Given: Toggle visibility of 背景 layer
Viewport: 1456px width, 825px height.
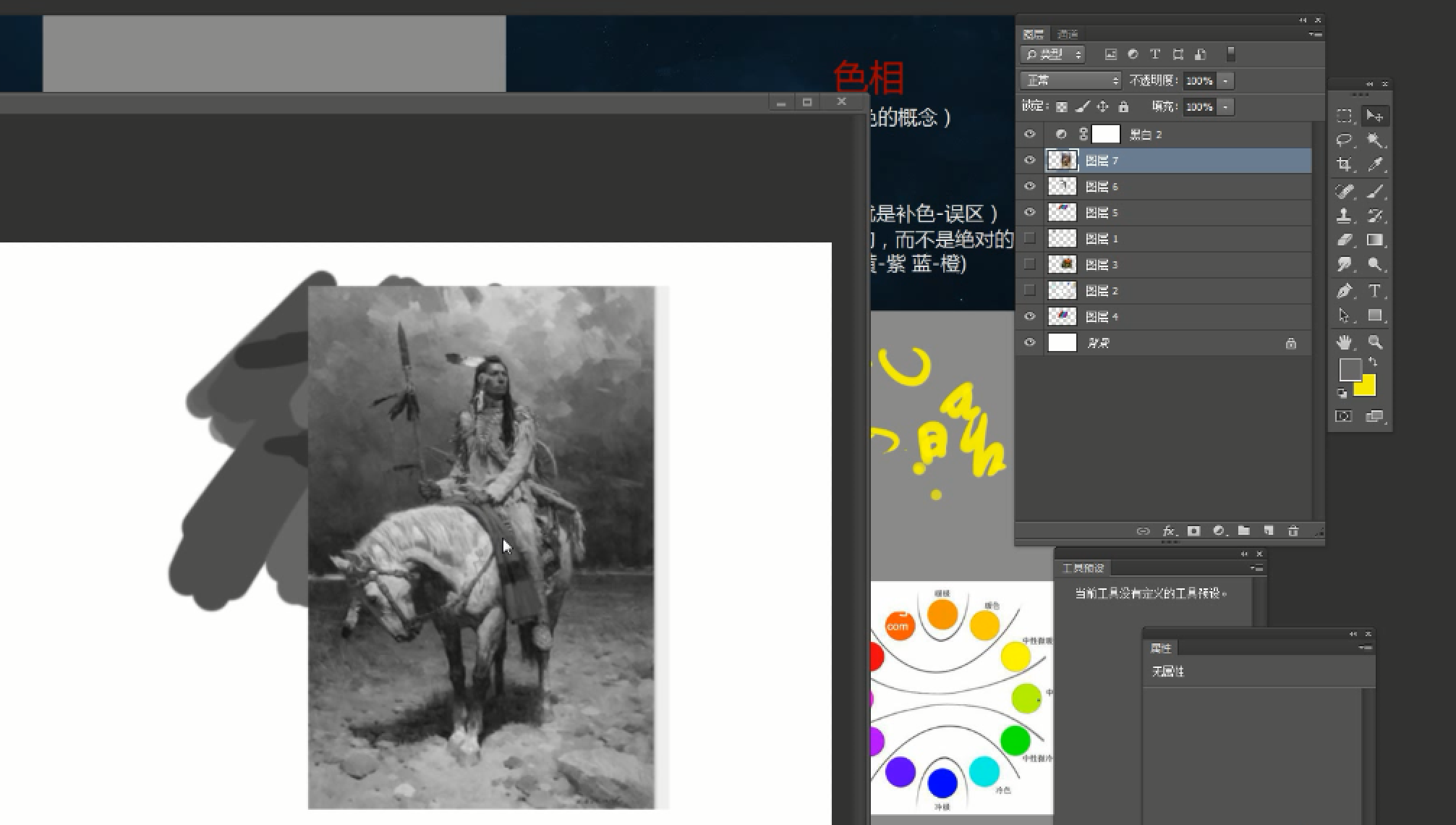Looking at the screenshot, I should [1030, 343].
